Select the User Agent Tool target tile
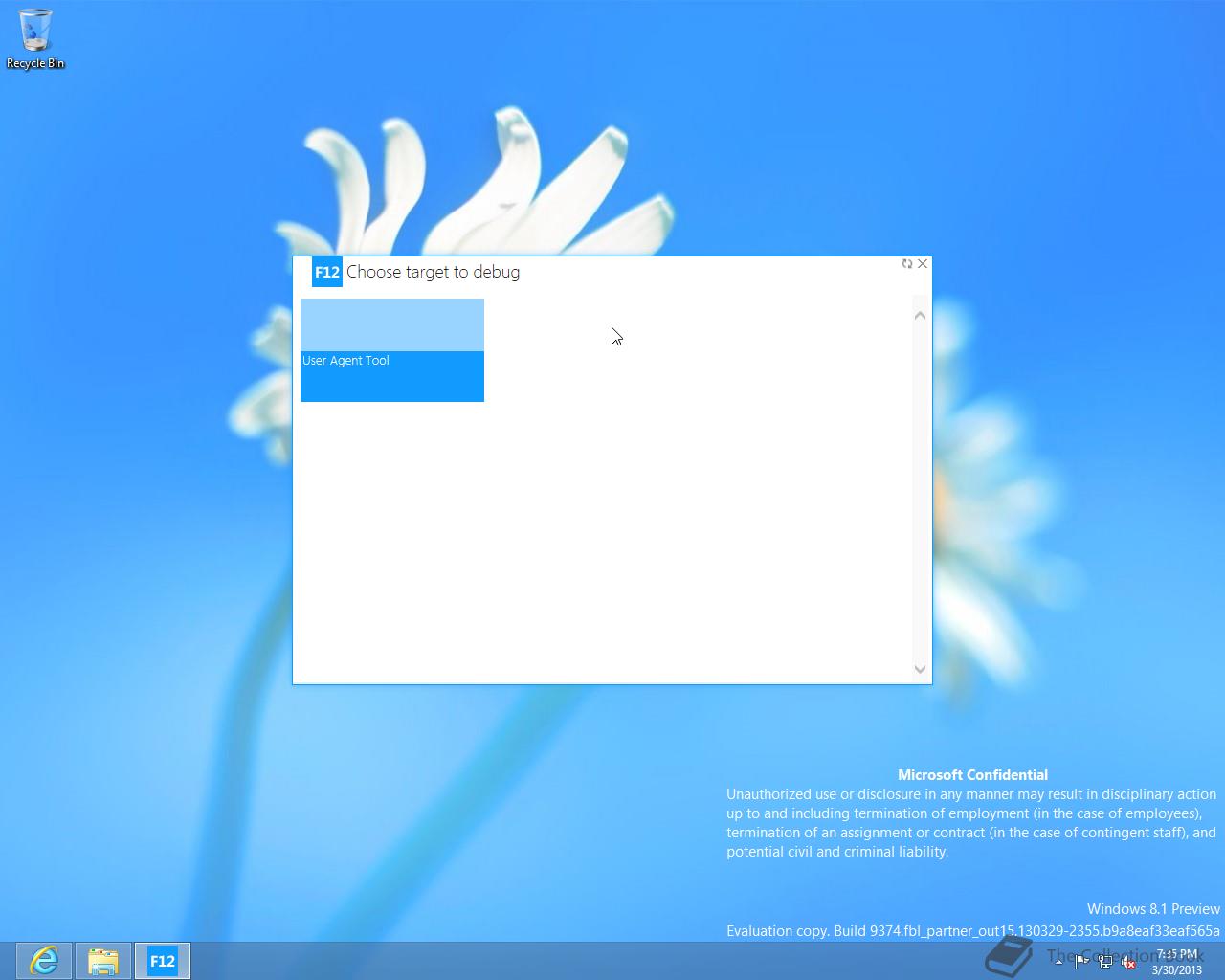1225x980 pixels. coord(392,350)
